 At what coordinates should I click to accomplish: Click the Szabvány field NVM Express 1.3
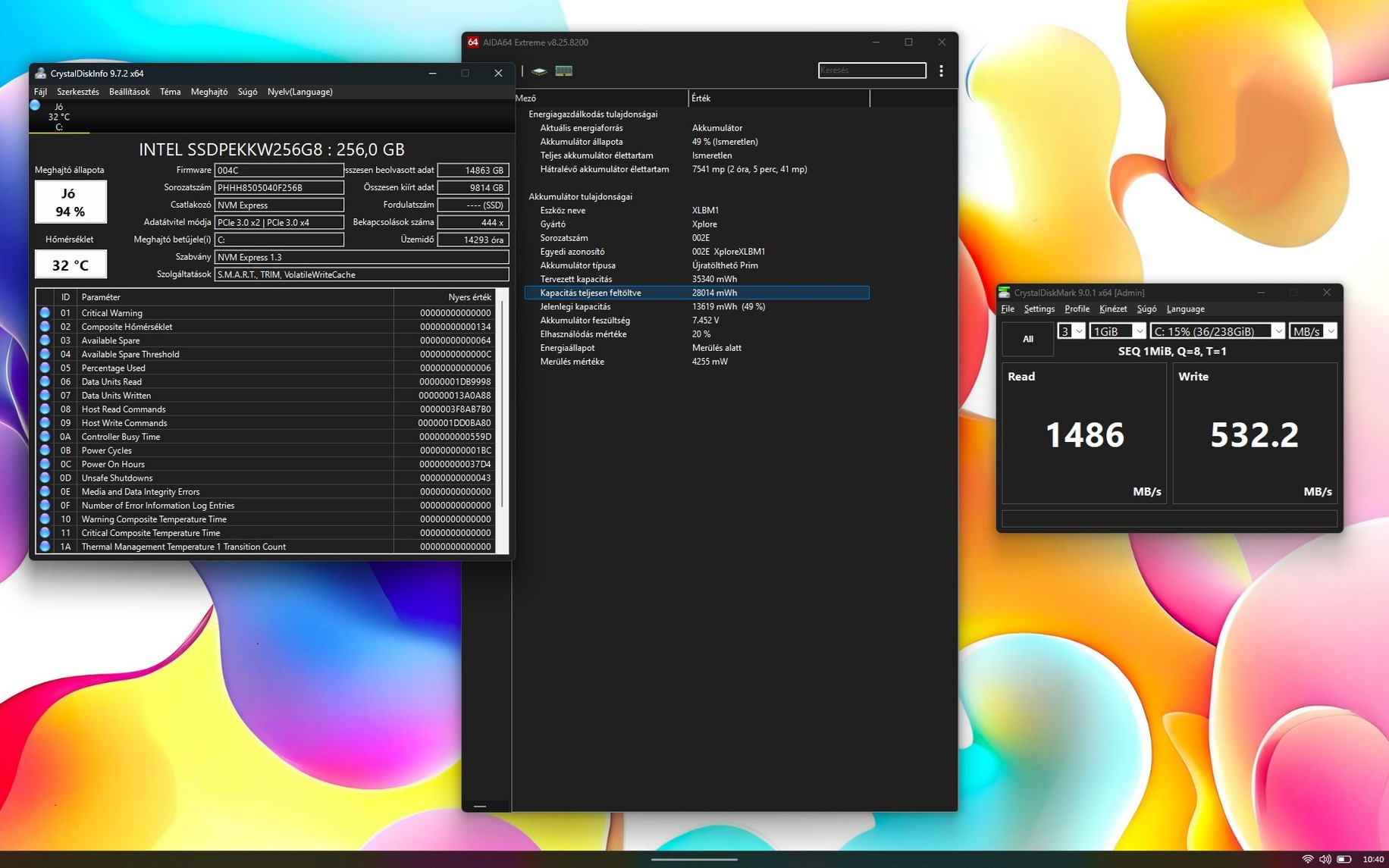(362, 257)
